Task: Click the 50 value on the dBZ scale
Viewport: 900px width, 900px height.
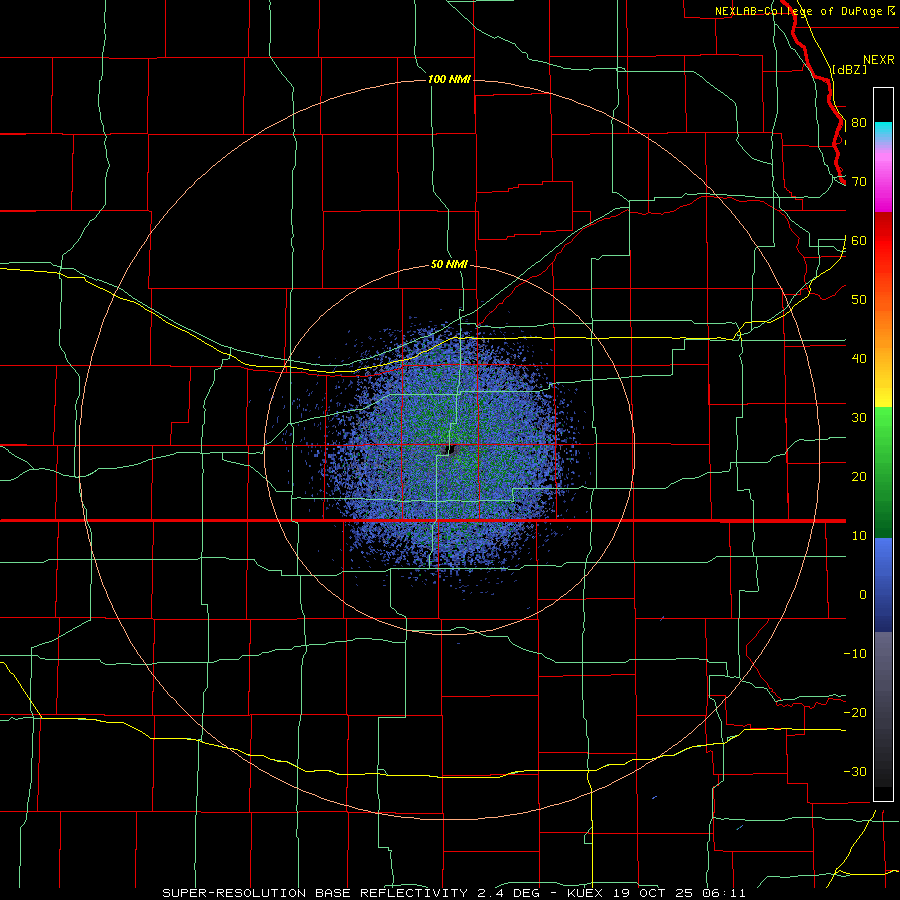Action: 859,300
